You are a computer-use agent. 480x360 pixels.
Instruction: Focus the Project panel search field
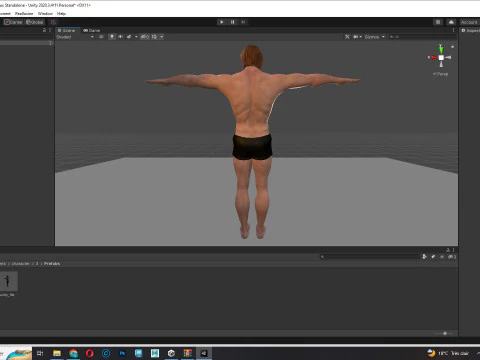[369, 257]
